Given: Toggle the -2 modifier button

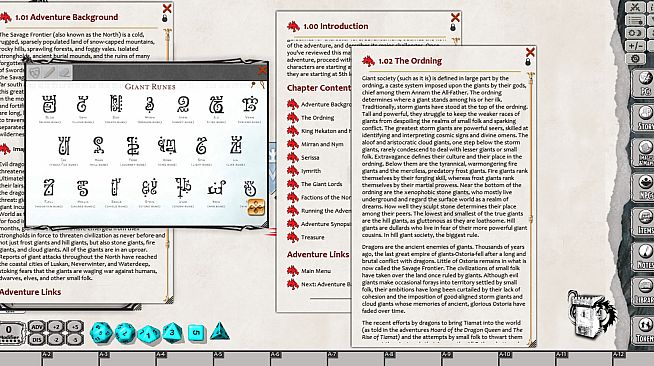Looking at the screenshot, I should (56, 339).
